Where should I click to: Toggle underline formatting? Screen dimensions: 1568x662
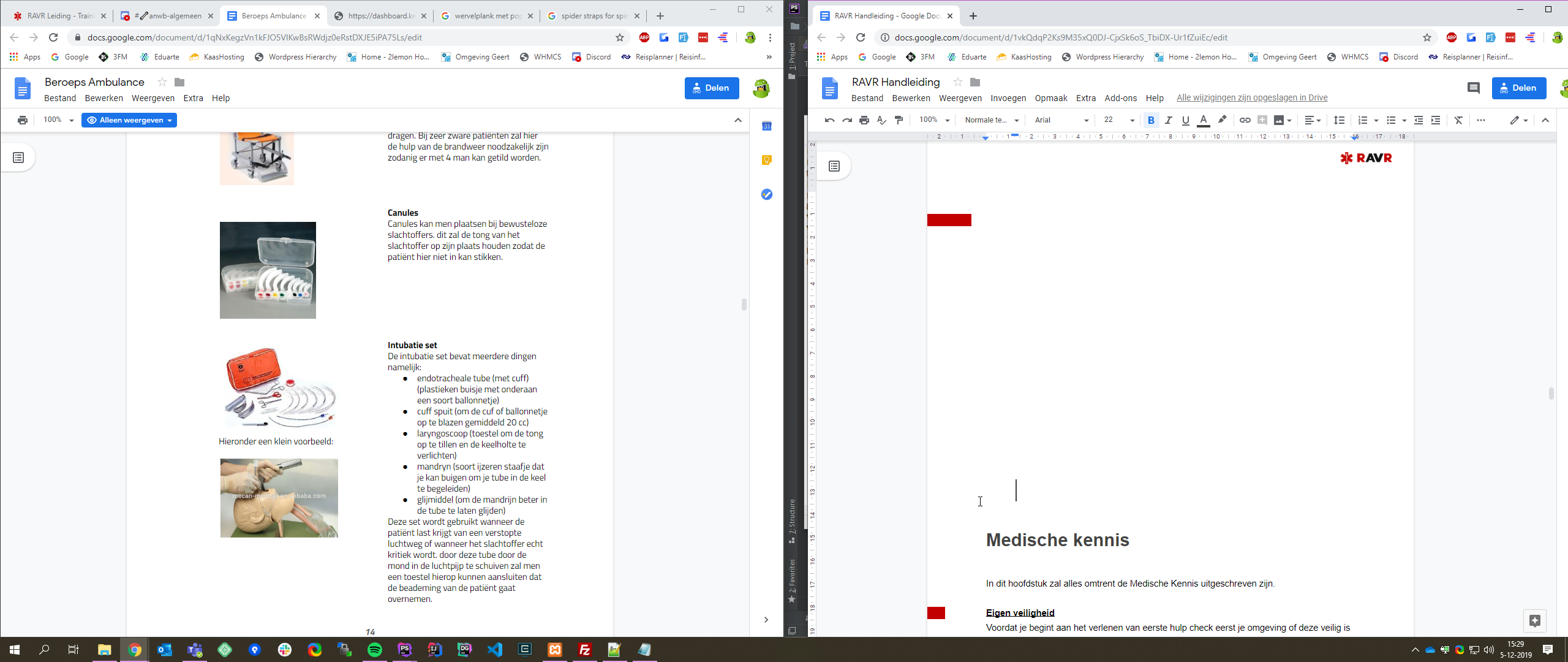1185,120
